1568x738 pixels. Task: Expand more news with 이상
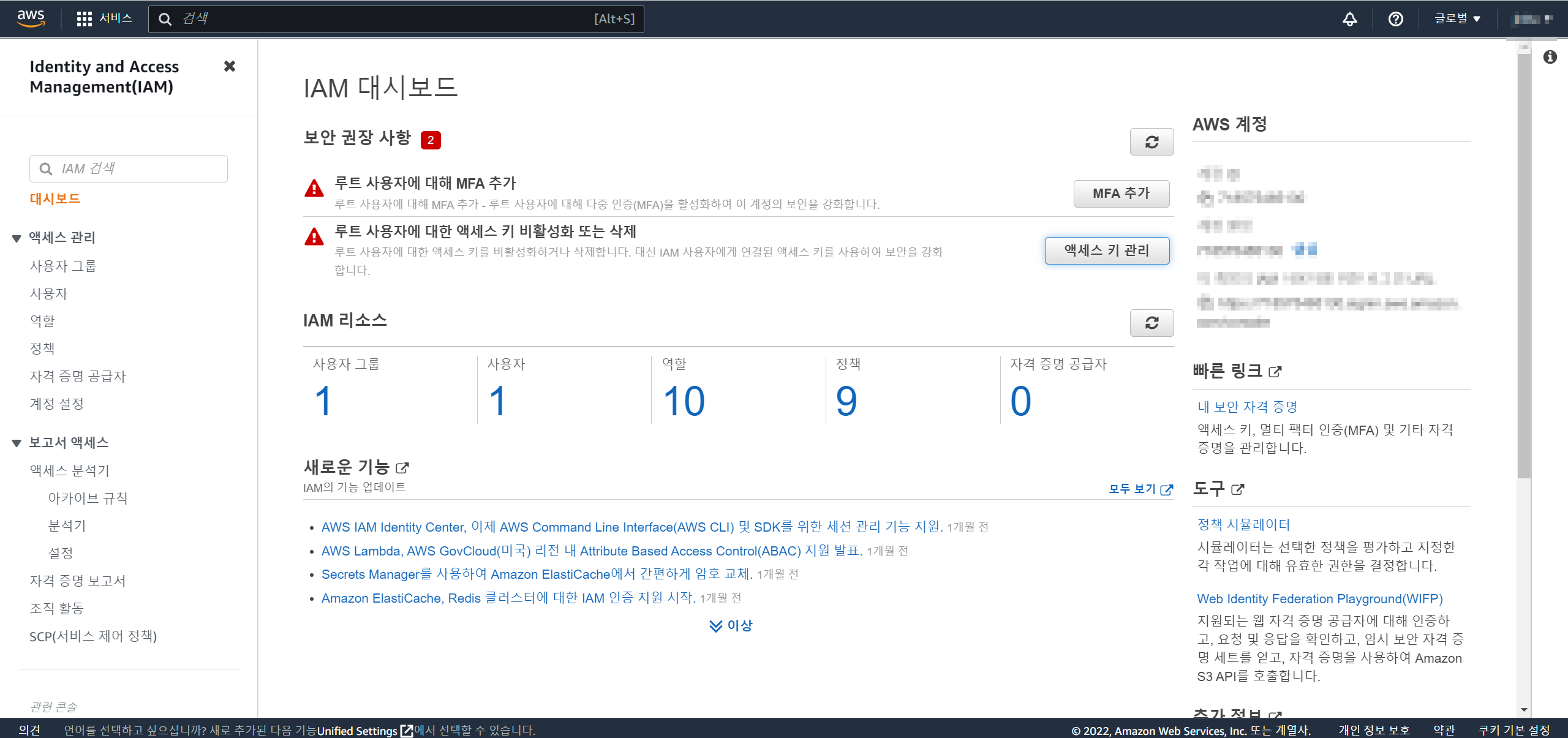(x=731, y=625)
